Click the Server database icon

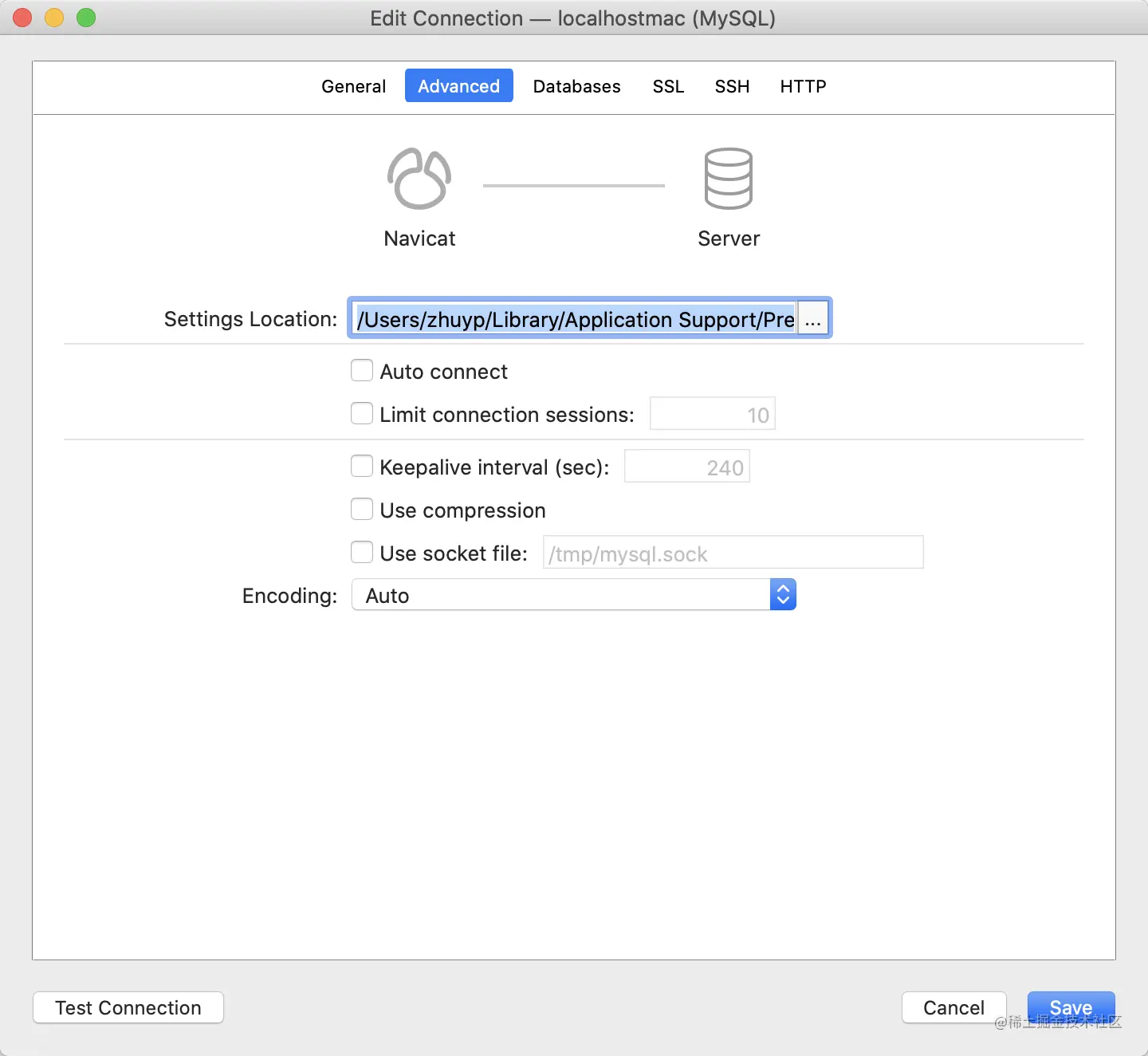point(729,179)
